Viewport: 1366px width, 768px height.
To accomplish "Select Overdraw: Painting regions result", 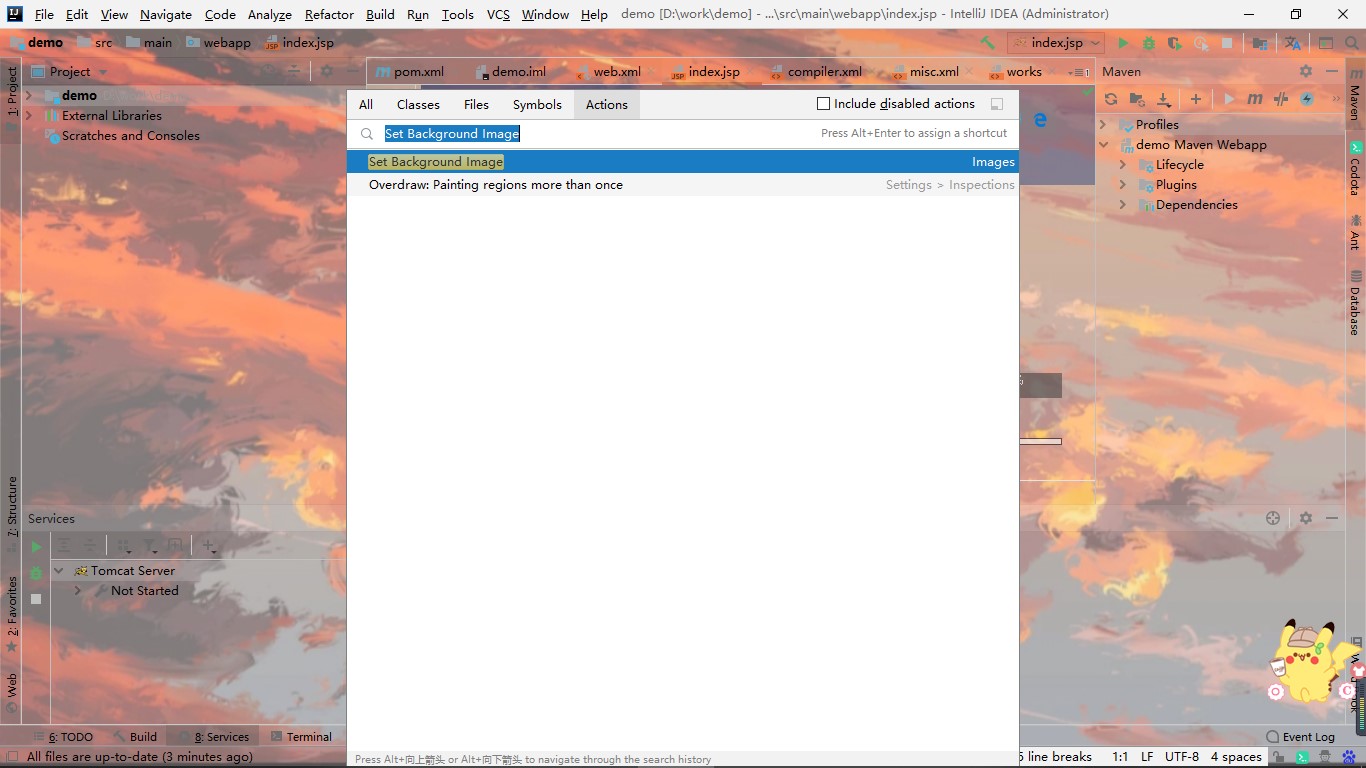I will pyautogui.click(x=683, y=185).
